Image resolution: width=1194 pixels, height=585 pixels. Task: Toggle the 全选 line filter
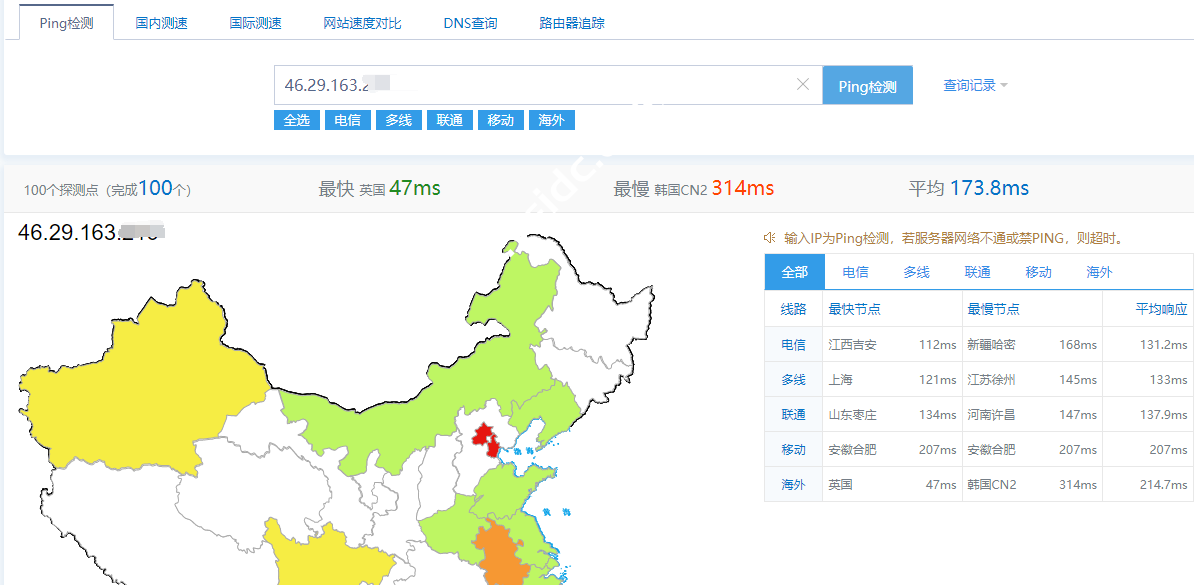tap(296, 119)
